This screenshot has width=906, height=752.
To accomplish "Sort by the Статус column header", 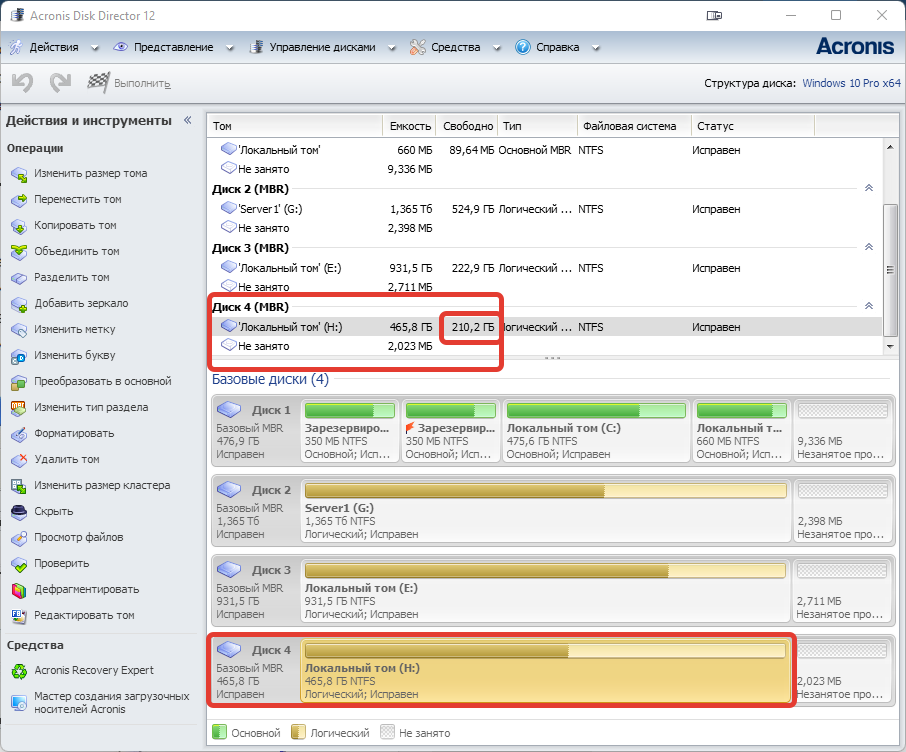I will (752, 126).
